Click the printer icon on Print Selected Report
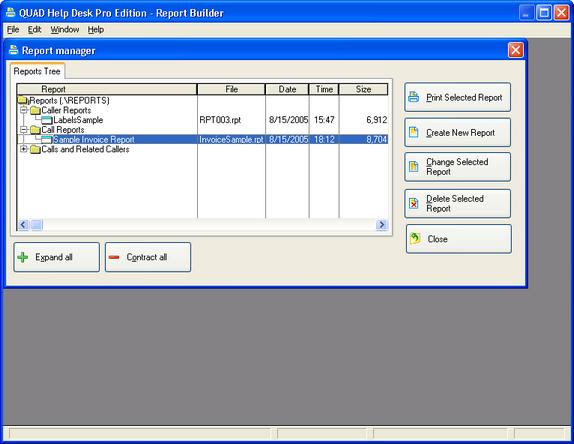The image size is (574, 444). pos(414,97)
